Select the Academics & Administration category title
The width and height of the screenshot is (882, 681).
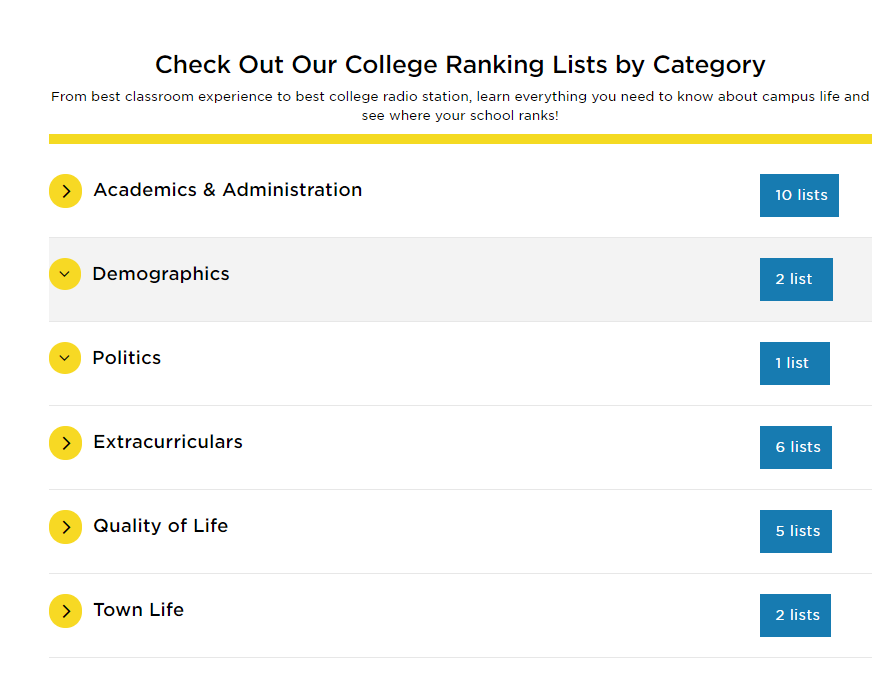228,190
